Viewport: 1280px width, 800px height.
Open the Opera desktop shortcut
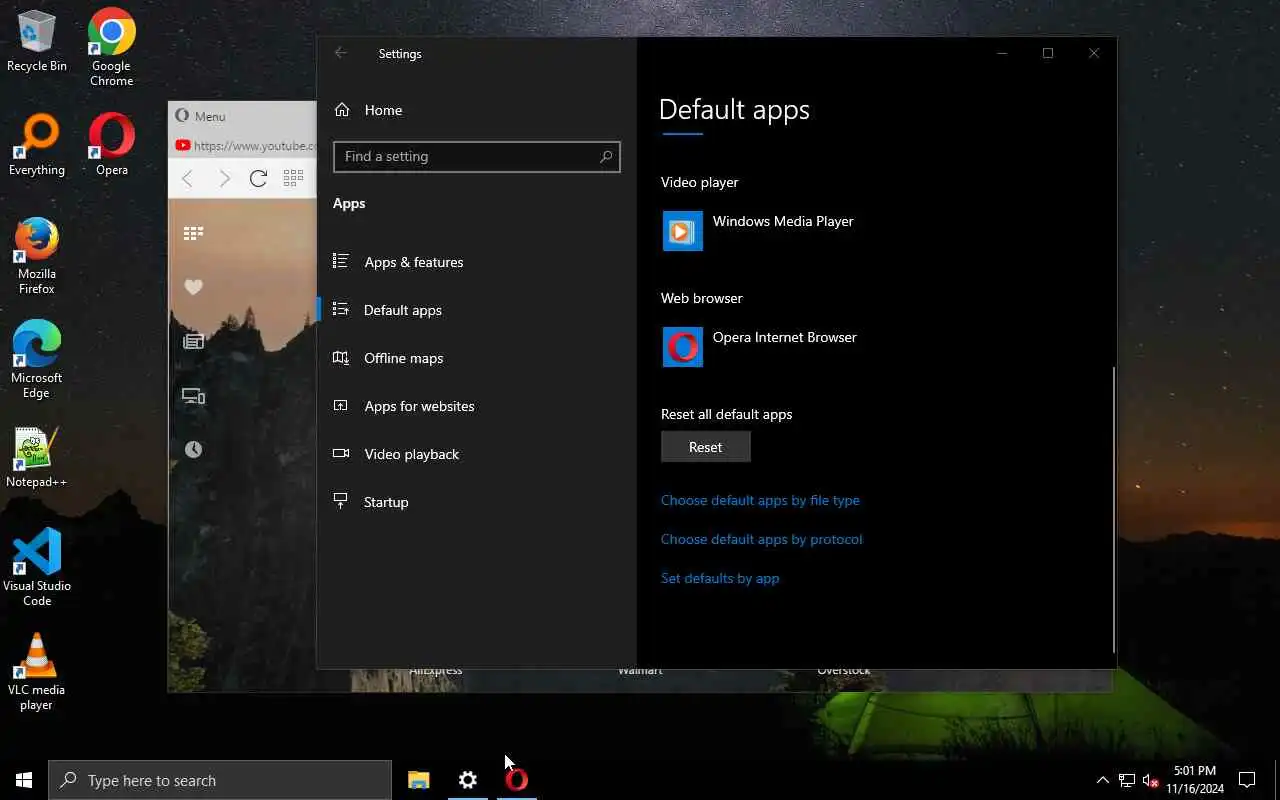(111, 146)
